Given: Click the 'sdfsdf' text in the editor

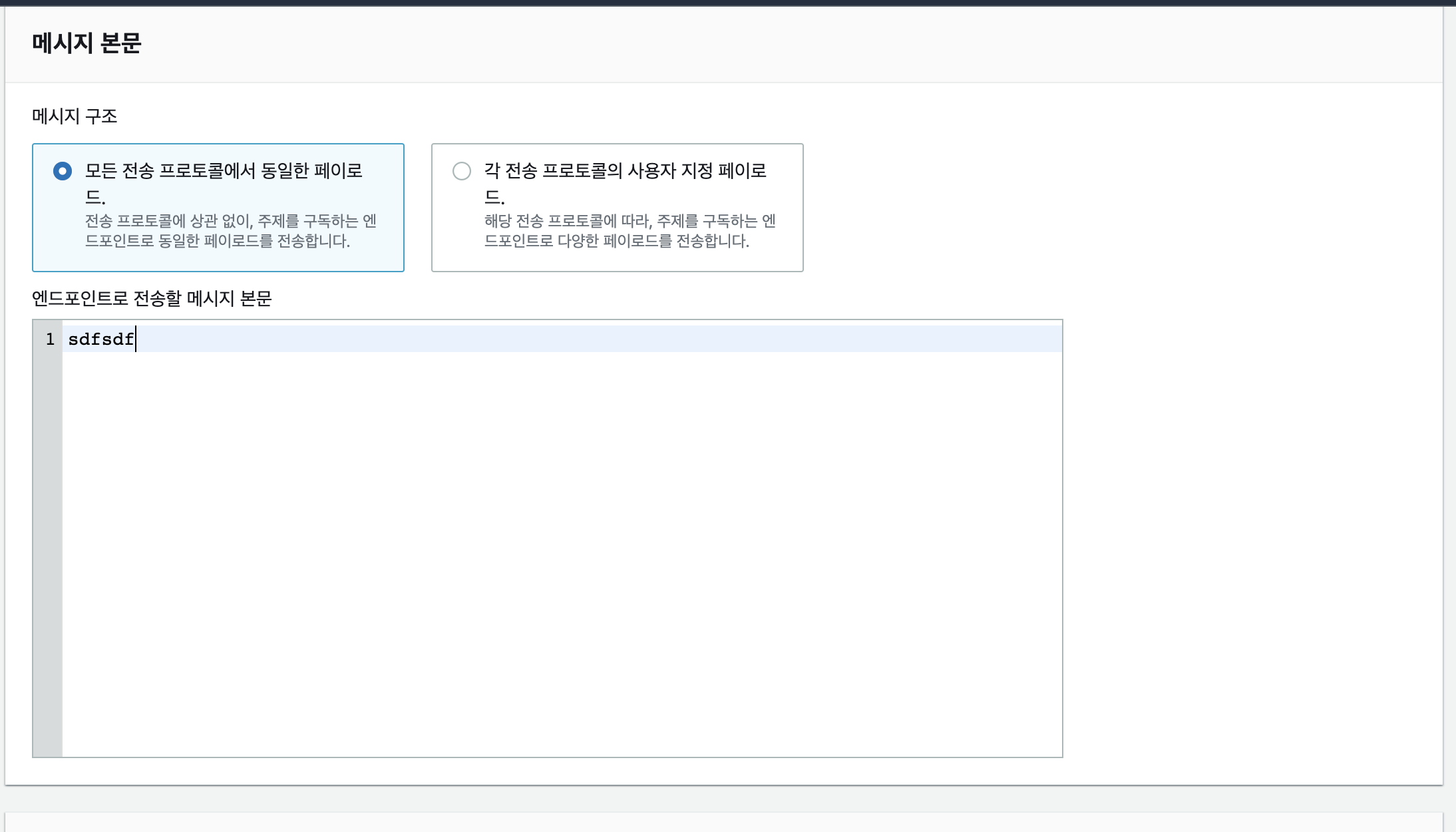Looking at the screenshot, I should coord(100,339).
